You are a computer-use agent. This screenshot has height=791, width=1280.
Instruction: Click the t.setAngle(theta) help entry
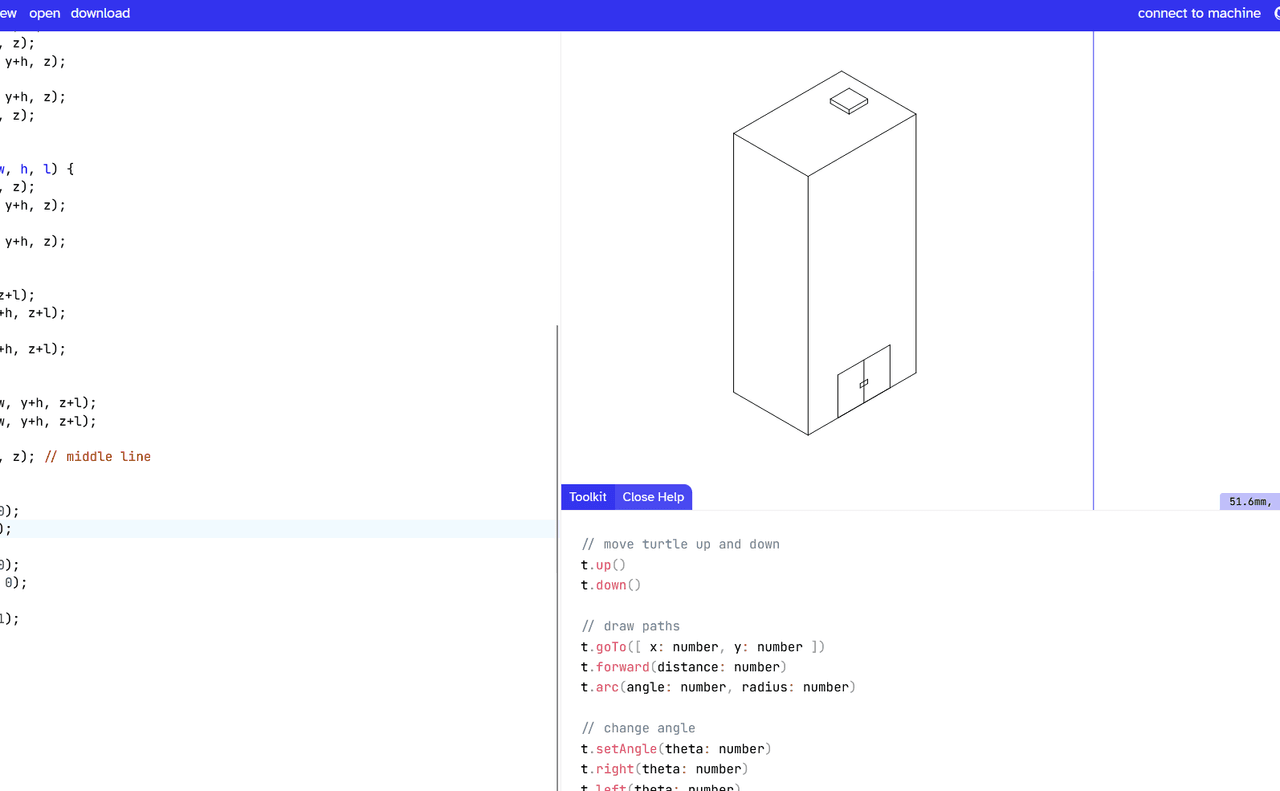[675, 749]
